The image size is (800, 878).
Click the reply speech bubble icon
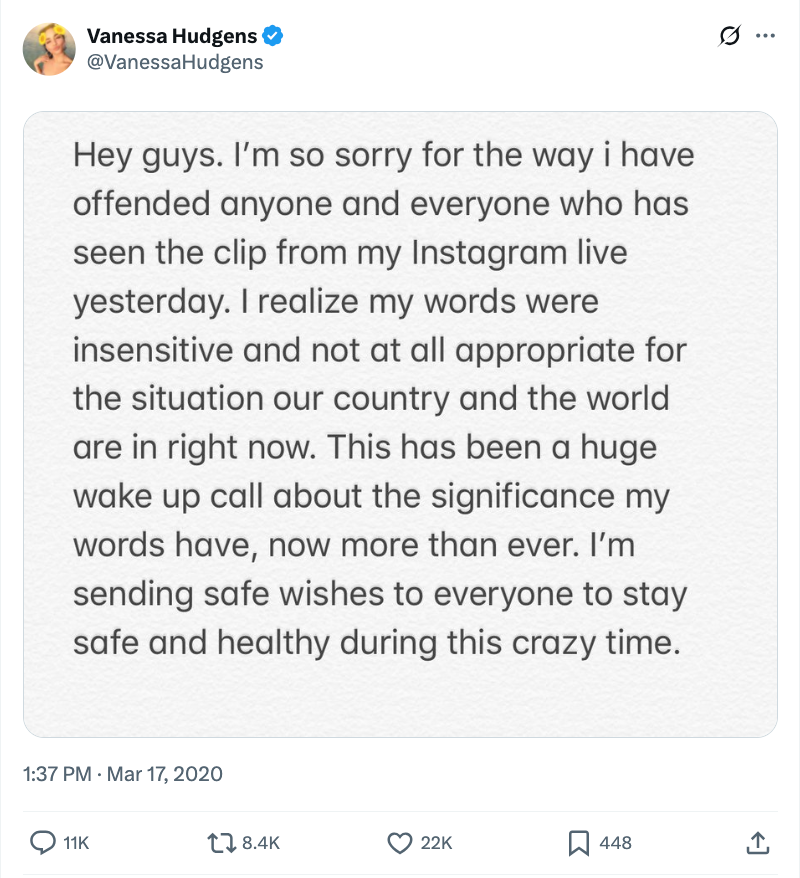(x=44, y=843)
